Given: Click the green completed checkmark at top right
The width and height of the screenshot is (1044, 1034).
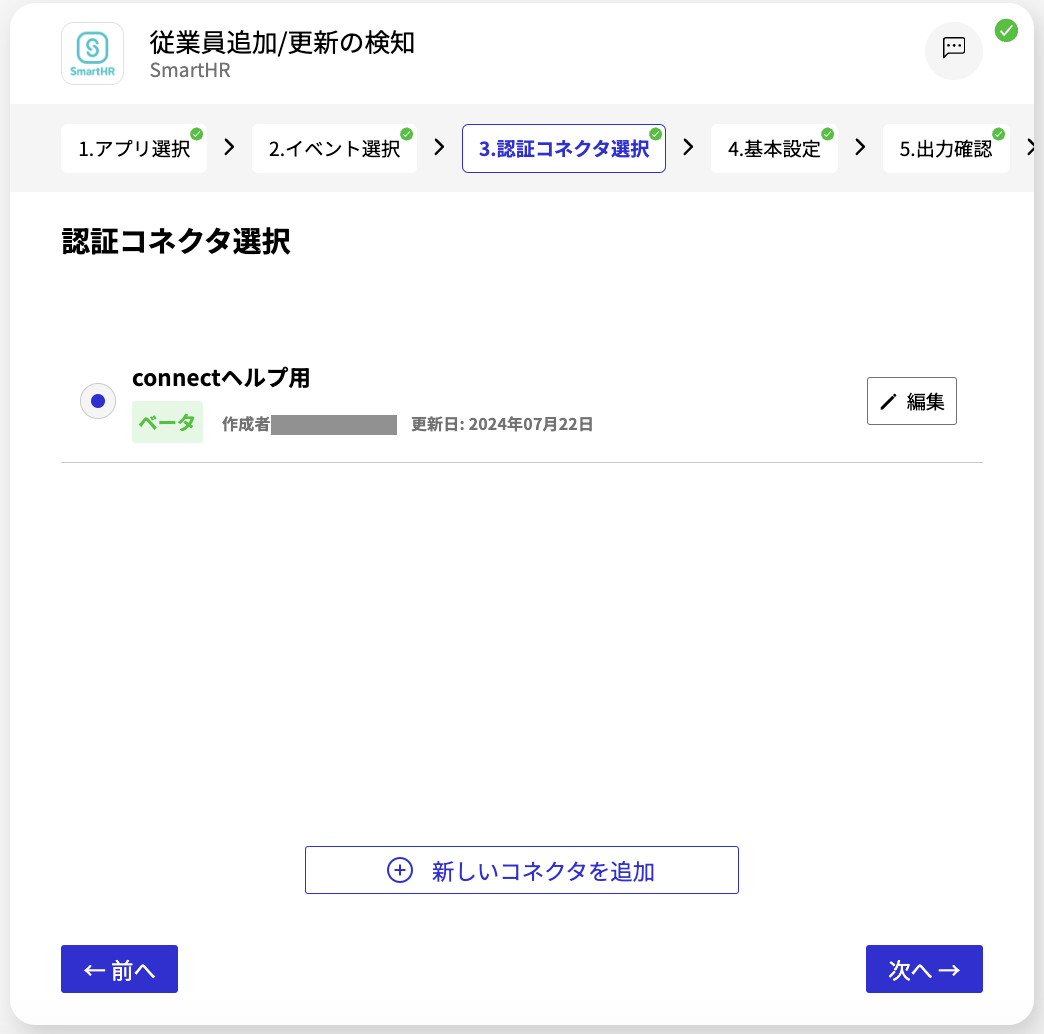Looking at the screenshot, I should coord(1006,31).
